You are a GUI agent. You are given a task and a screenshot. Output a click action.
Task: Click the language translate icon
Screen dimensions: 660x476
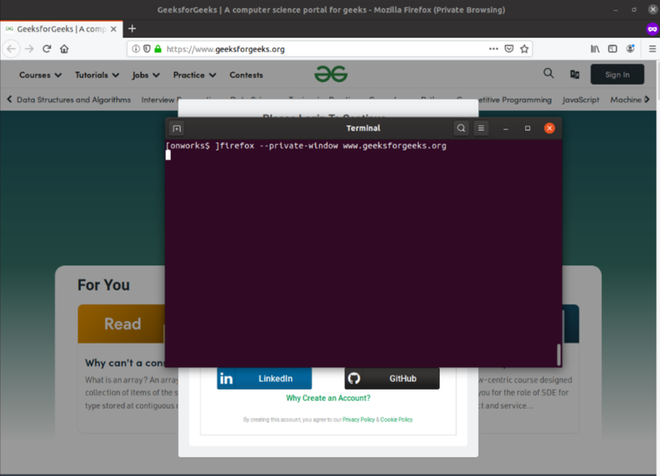pyautogui.click(x=575, y=74)
